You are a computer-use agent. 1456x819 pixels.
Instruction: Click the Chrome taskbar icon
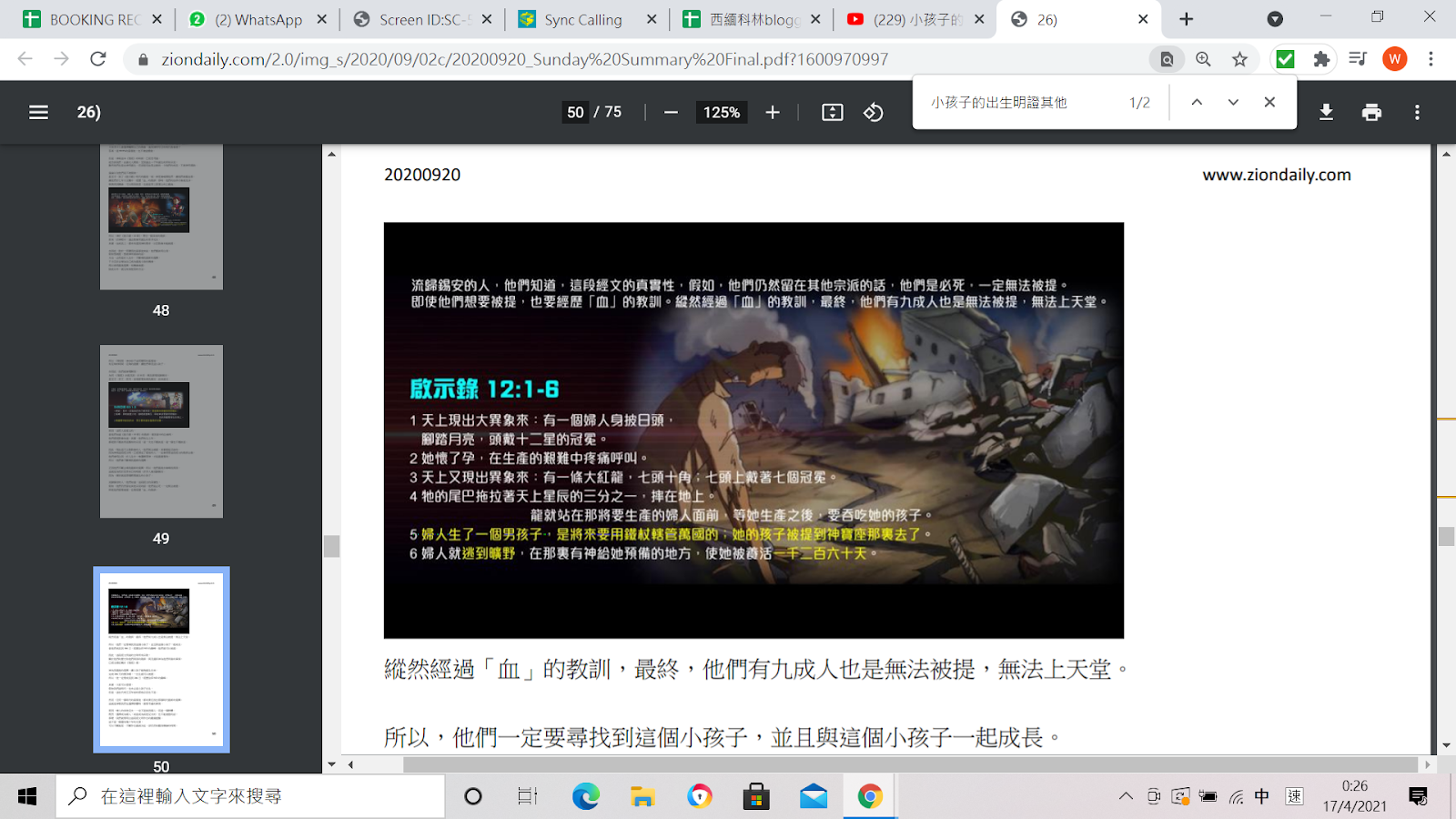tap(870, 796)
